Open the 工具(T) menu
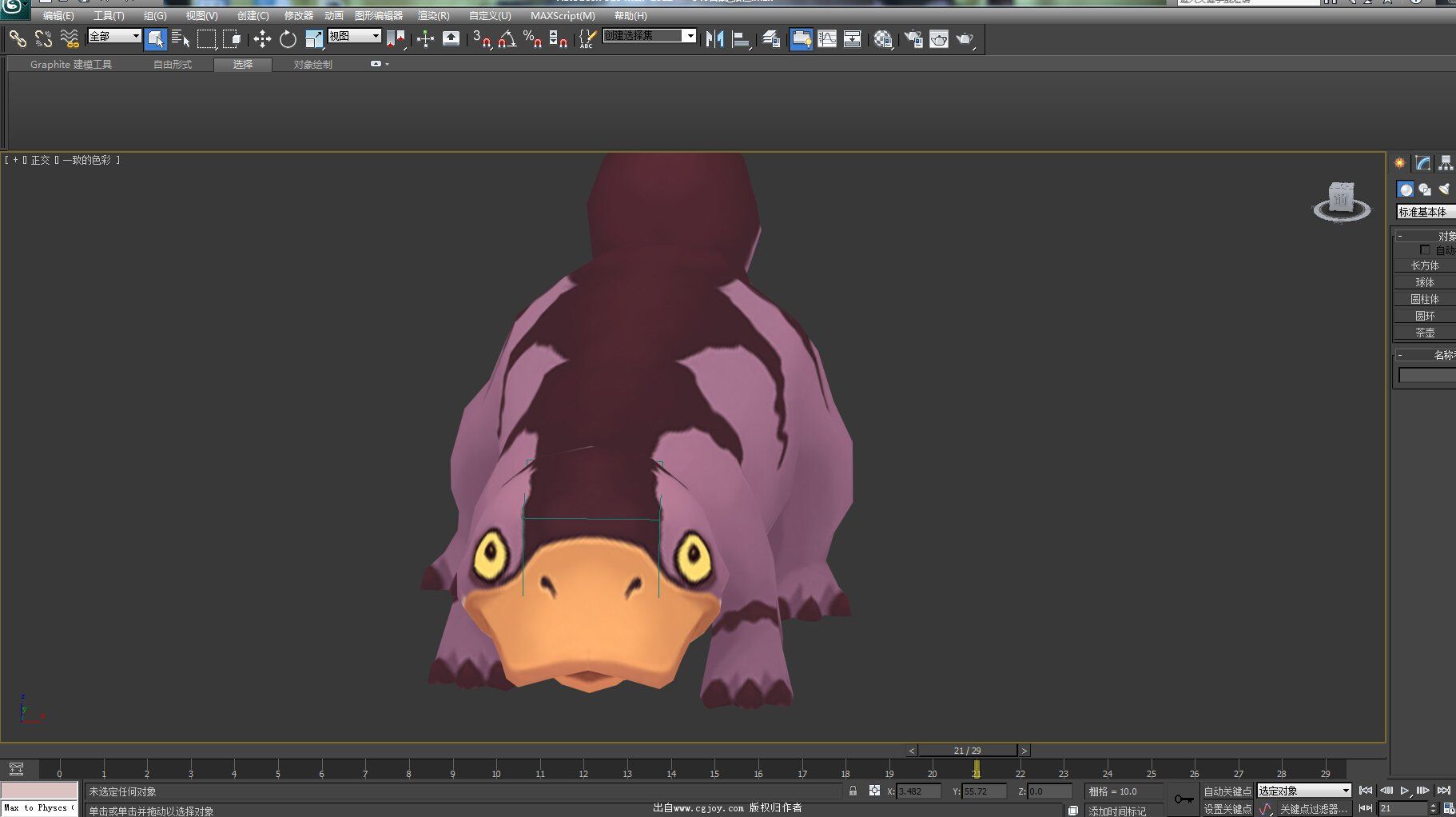Viewport: 1456px width, 817px height. 109,16
